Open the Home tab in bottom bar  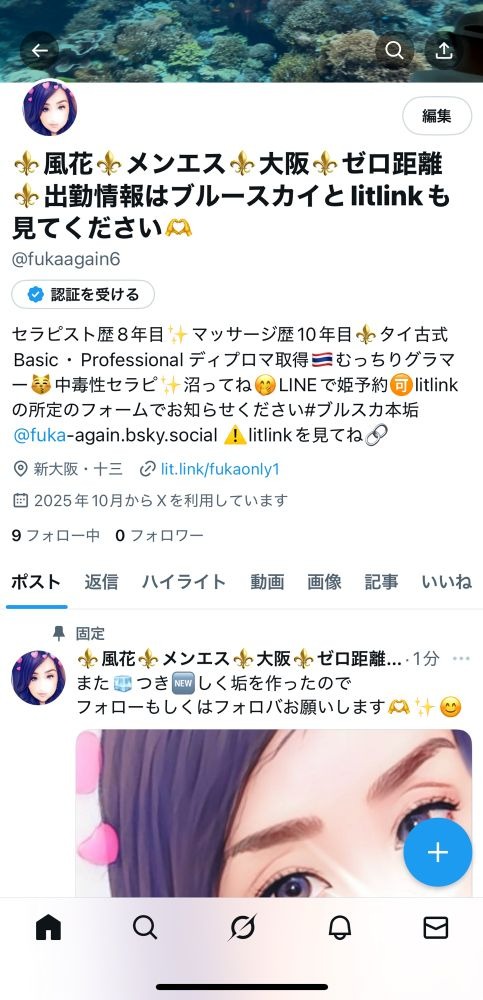48,927
